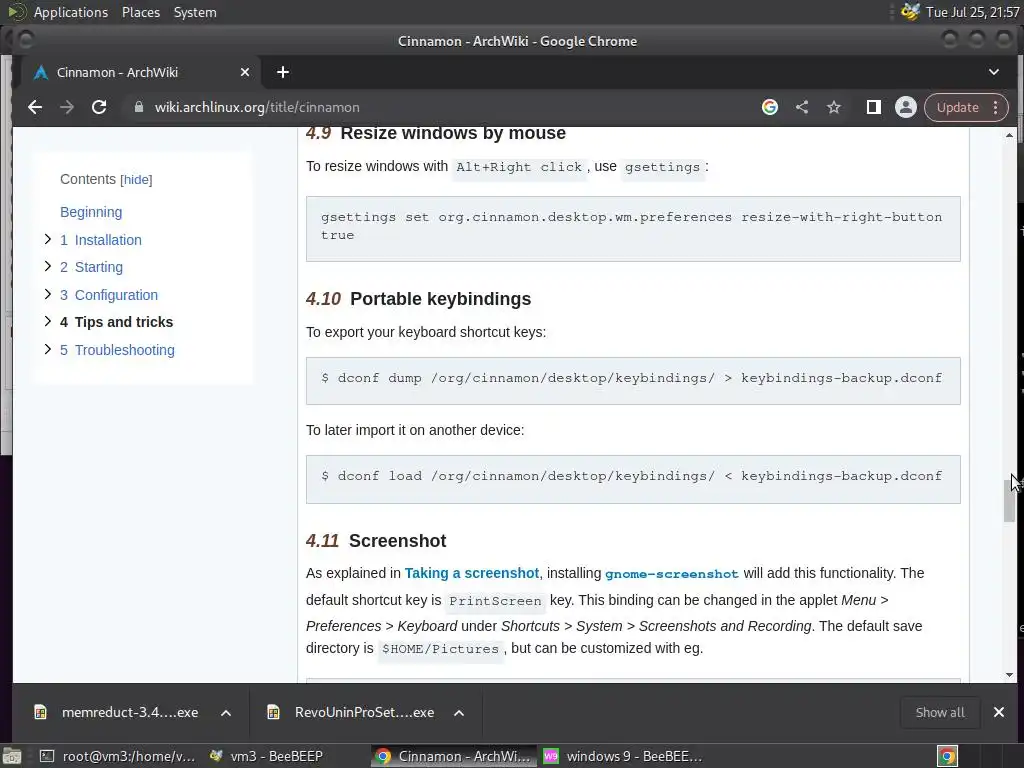The image size is (1024, 768).
Task: Bookmark this page with star icon
Action: [834, 107]
